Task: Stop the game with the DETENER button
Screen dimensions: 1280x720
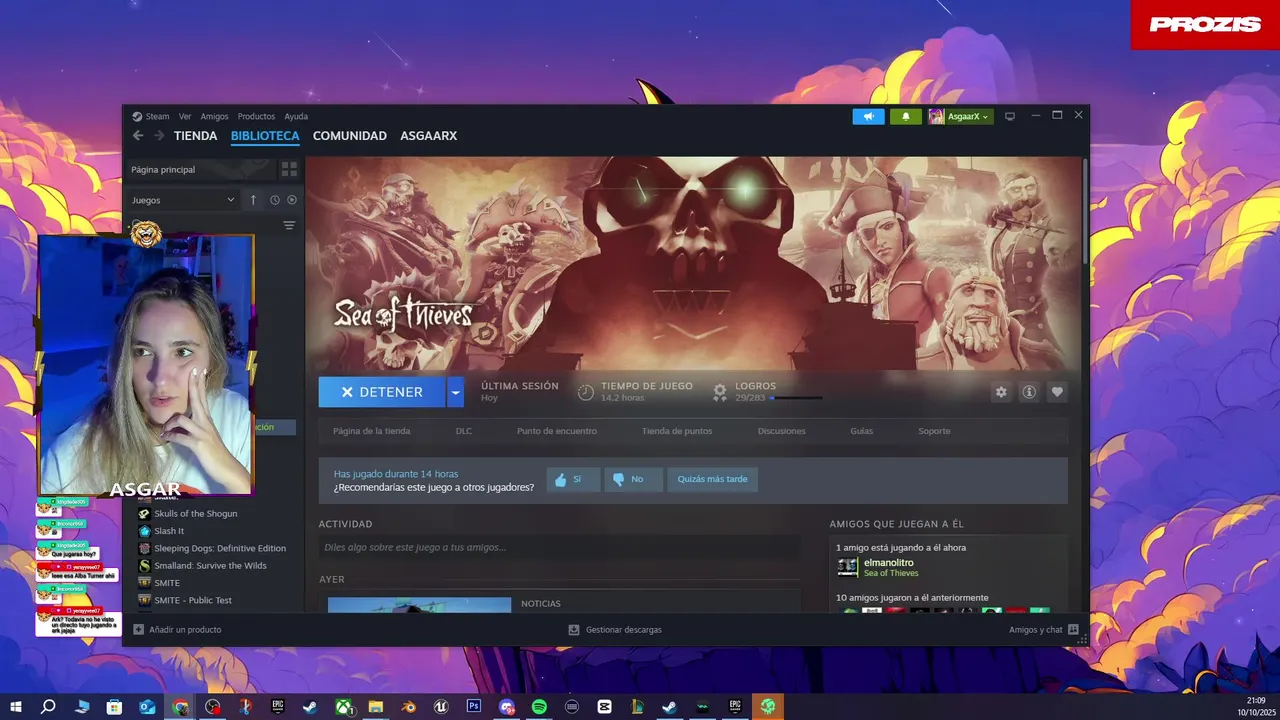Action: click(x=382, y=392)
